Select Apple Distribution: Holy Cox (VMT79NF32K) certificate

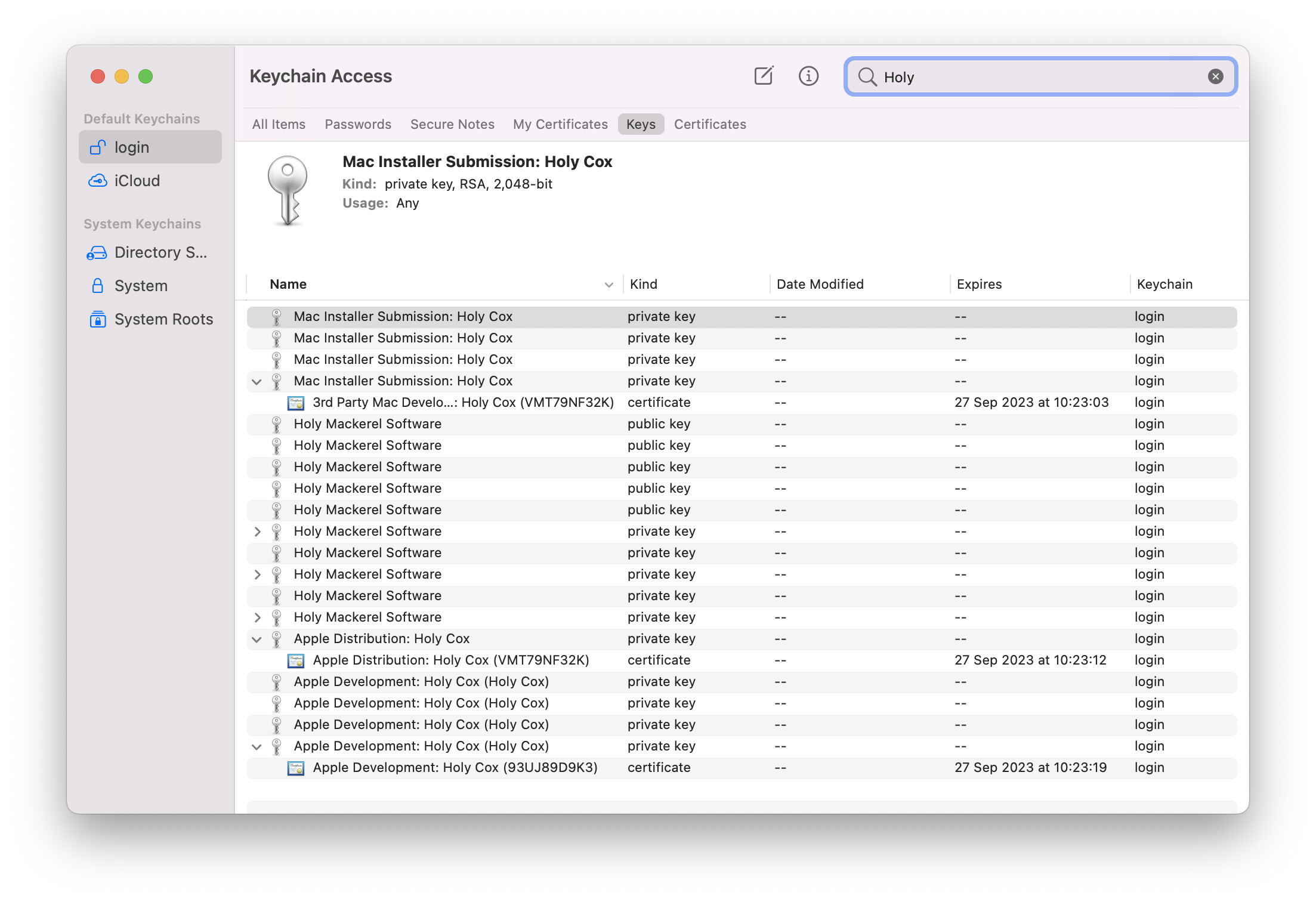point(742,660)
